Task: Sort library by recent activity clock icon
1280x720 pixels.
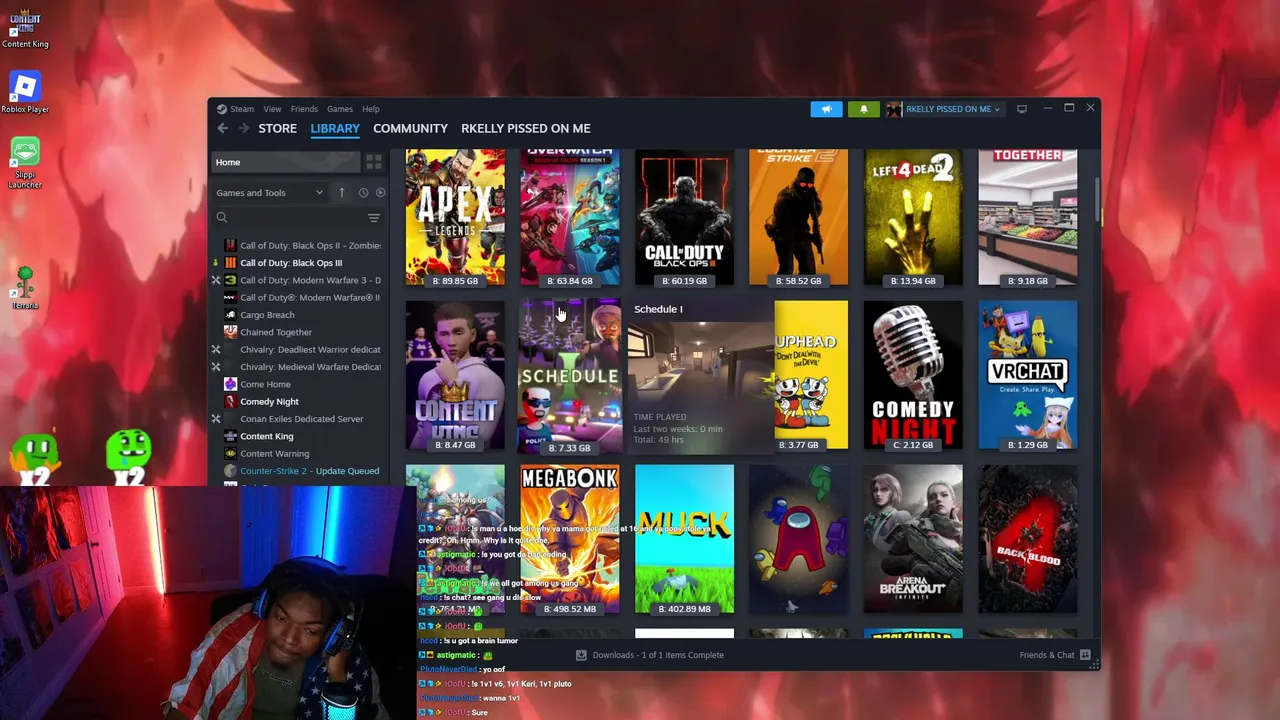Action: pos(363,193)
